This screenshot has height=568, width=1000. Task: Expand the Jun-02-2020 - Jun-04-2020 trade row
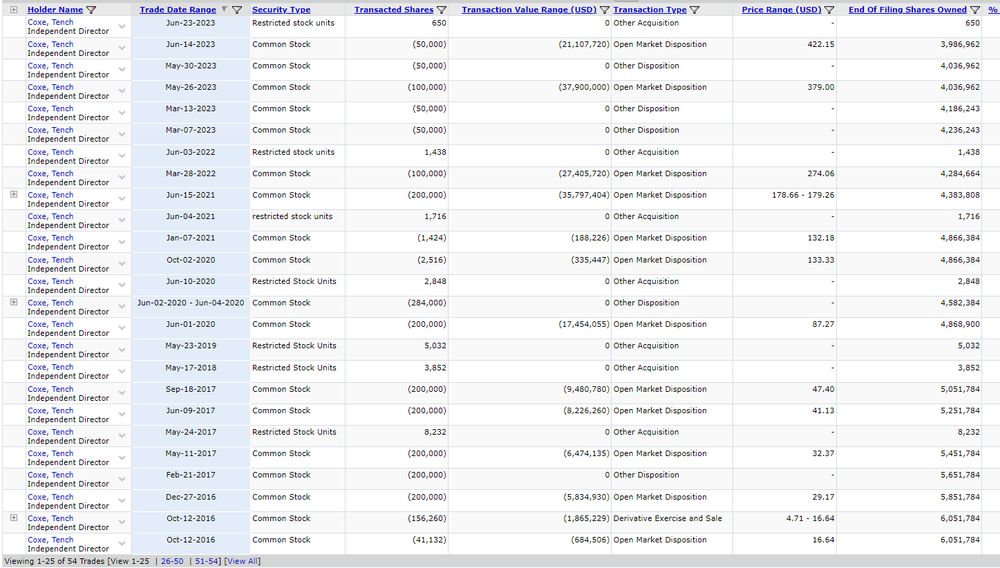[13, 302]
